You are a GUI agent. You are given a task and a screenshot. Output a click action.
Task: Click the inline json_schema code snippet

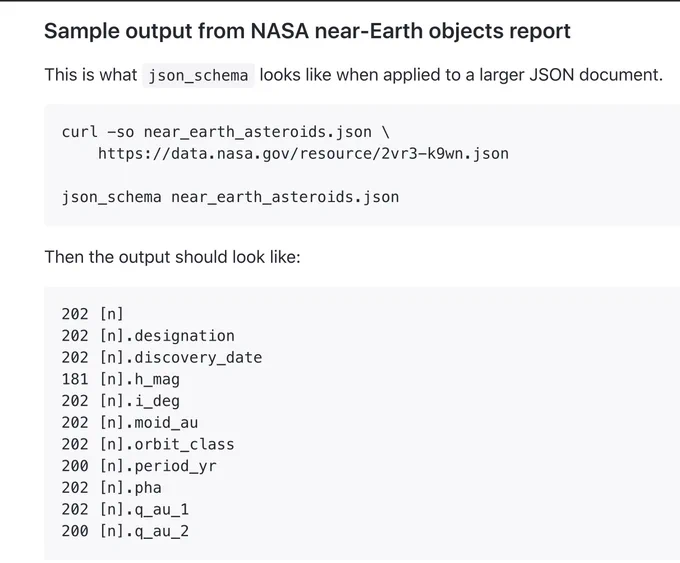[198, 75]
